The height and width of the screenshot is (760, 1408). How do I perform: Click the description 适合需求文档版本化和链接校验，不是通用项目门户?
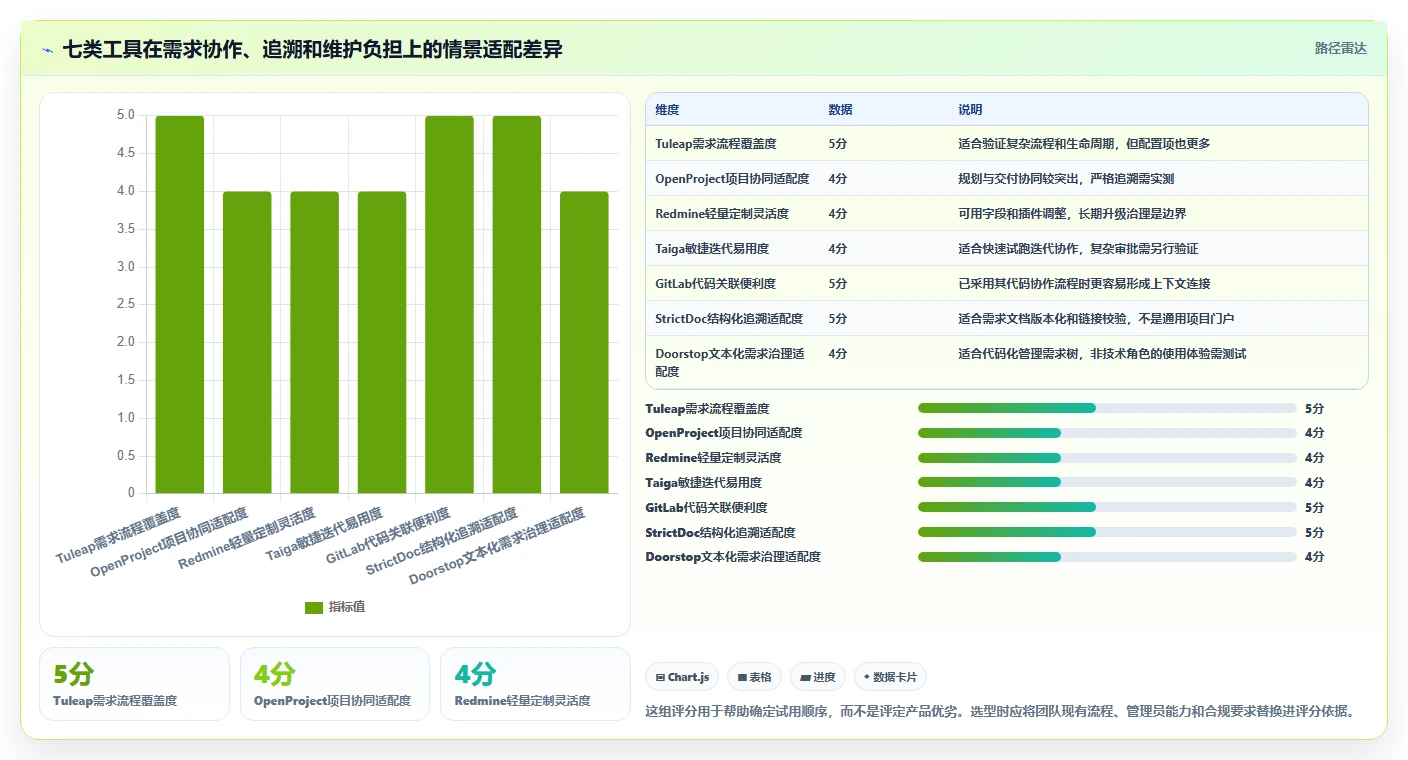click(1097, 319)
